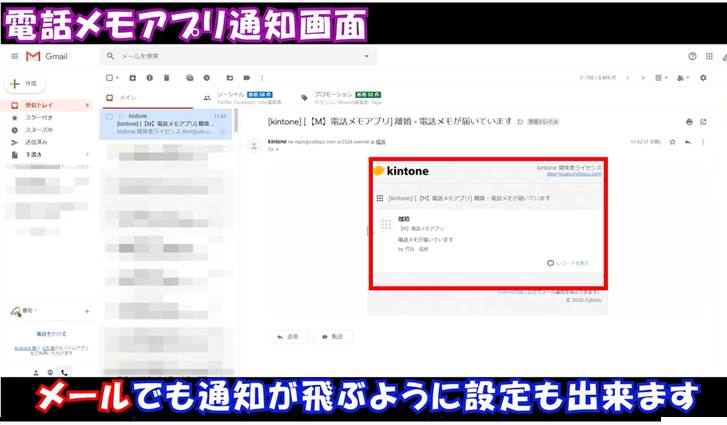Switch to the メイン tab
Viewport: 727px width, 425px height.
tap(146, 98)
